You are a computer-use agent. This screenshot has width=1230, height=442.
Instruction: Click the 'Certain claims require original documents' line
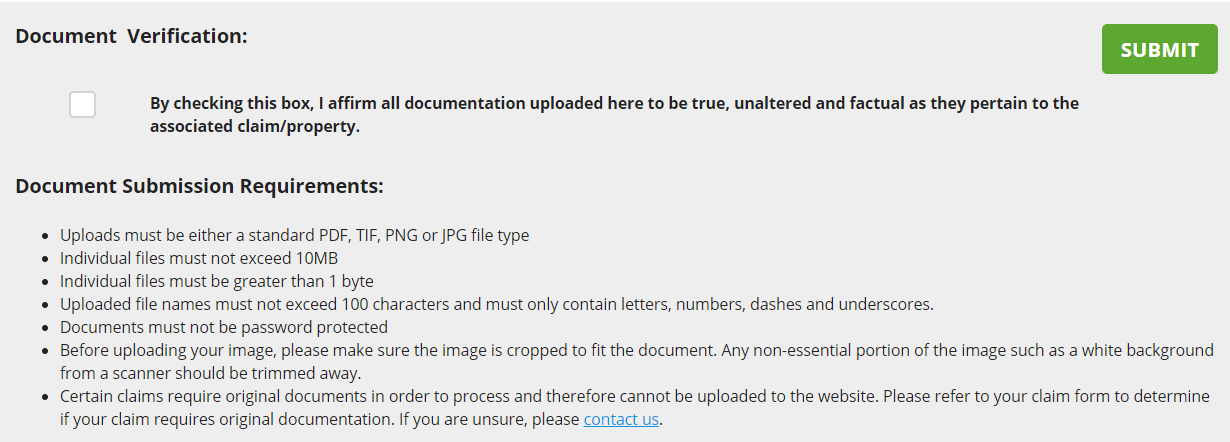pyautogui.click(x=636, y=396)
